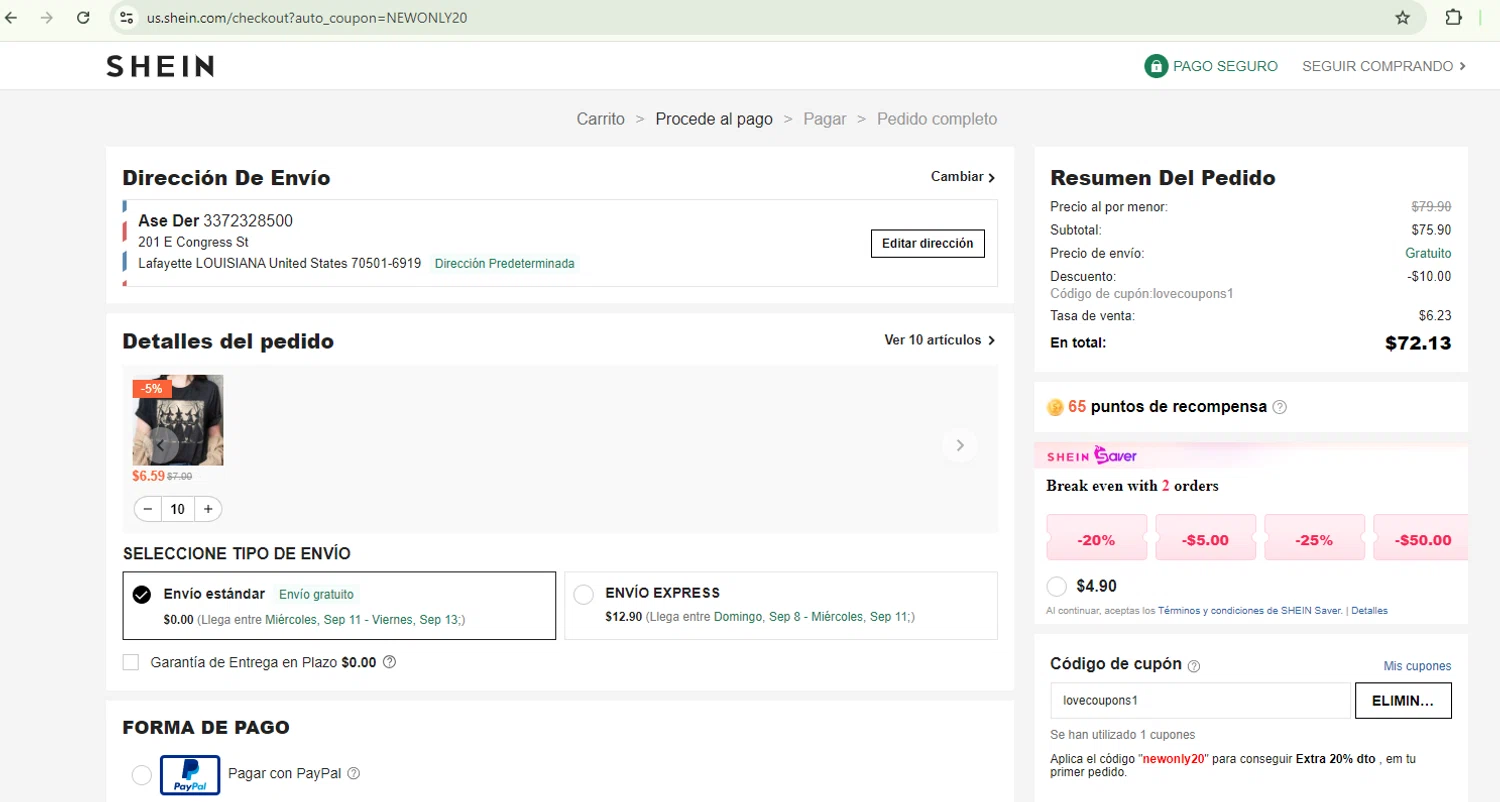Screen dimensions: 1500x802
Task: Click the total amount $72.13
Action: (1418, 343)
